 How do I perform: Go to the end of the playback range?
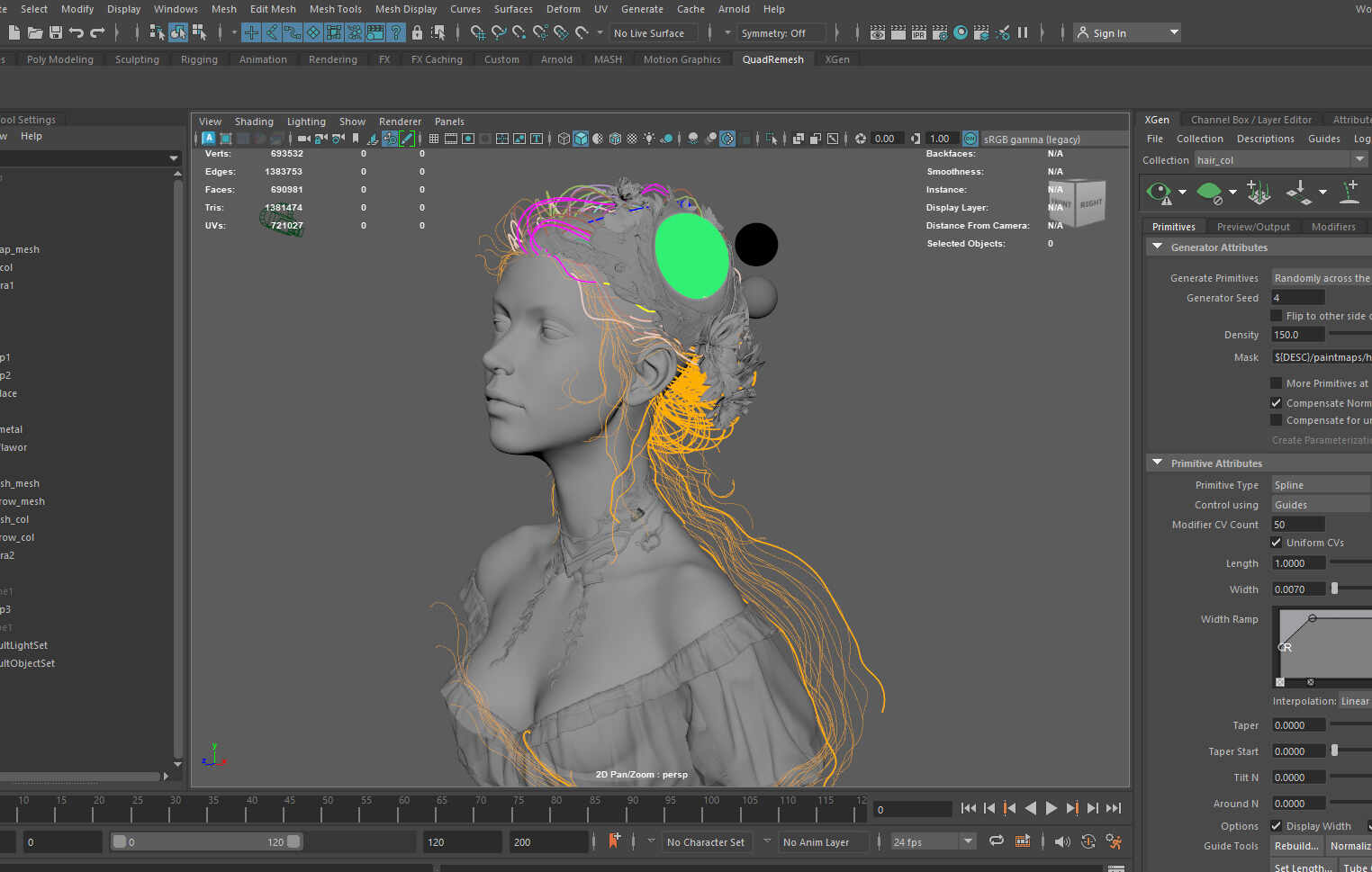click(x=1114, y=808)
